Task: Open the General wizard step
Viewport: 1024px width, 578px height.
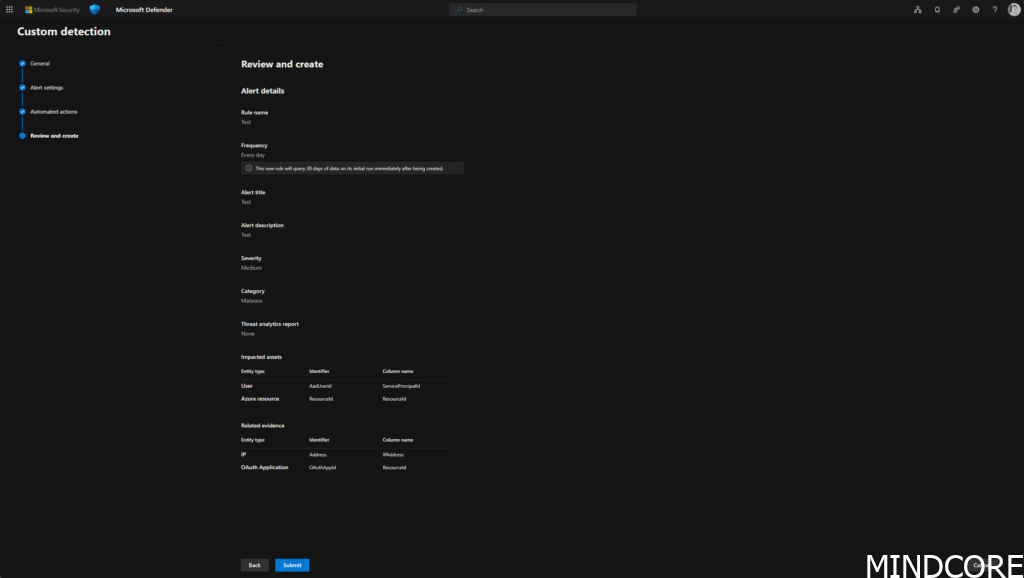Action: (40, 63)
